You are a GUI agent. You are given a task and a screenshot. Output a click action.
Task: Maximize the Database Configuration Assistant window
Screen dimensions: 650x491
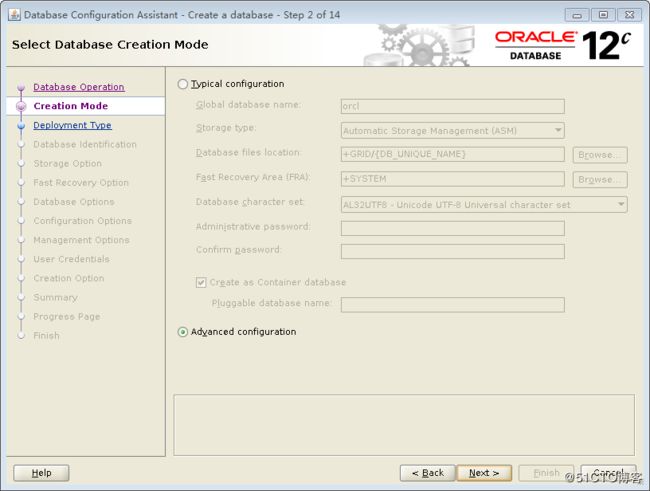(603, 15)
